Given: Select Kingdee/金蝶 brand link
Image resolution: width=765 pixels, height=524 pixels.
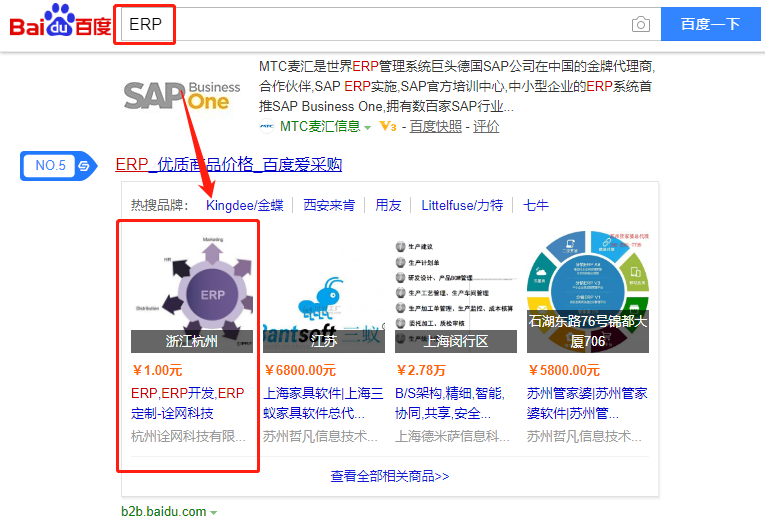Looking at the screenshot, I should pyautogui.click(x=244, y=205).
